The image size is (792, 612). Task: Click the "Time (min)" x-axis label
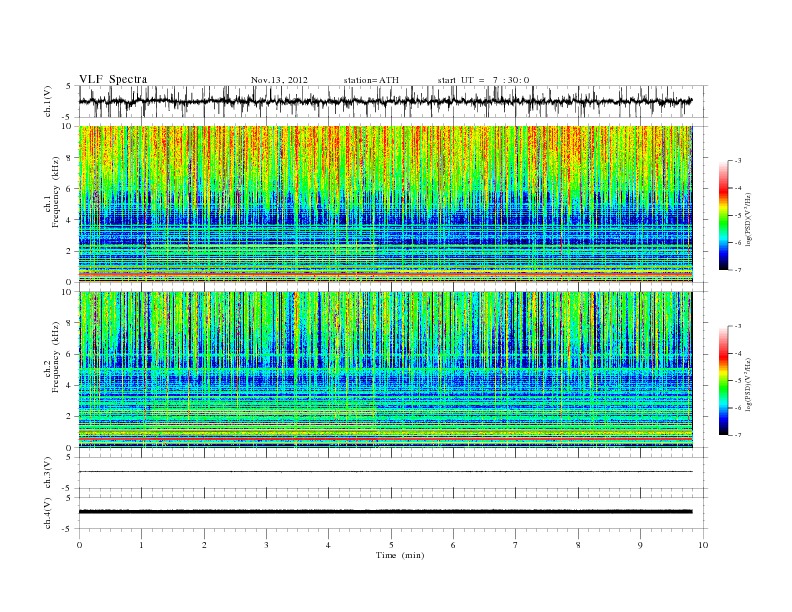point(400,555)
